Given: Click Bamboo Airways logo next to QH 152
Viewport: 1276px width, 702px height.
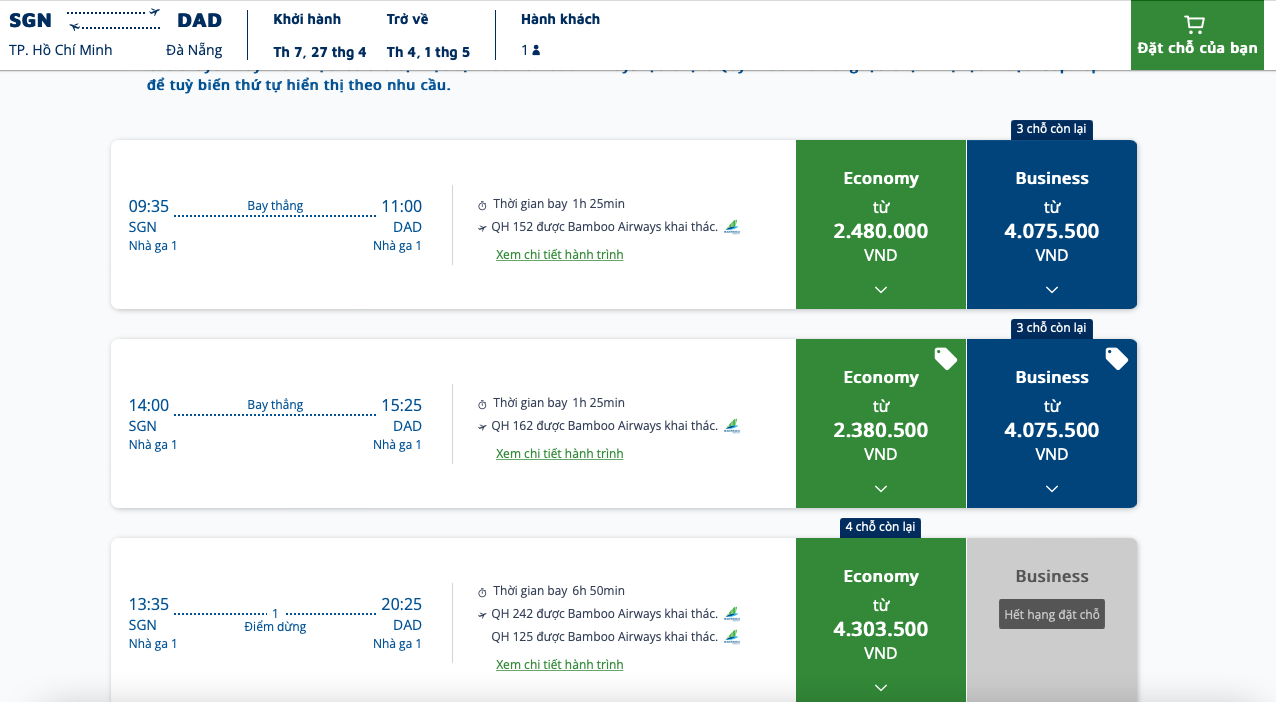Looking at the screenshot, I should [x=732, y=227].
